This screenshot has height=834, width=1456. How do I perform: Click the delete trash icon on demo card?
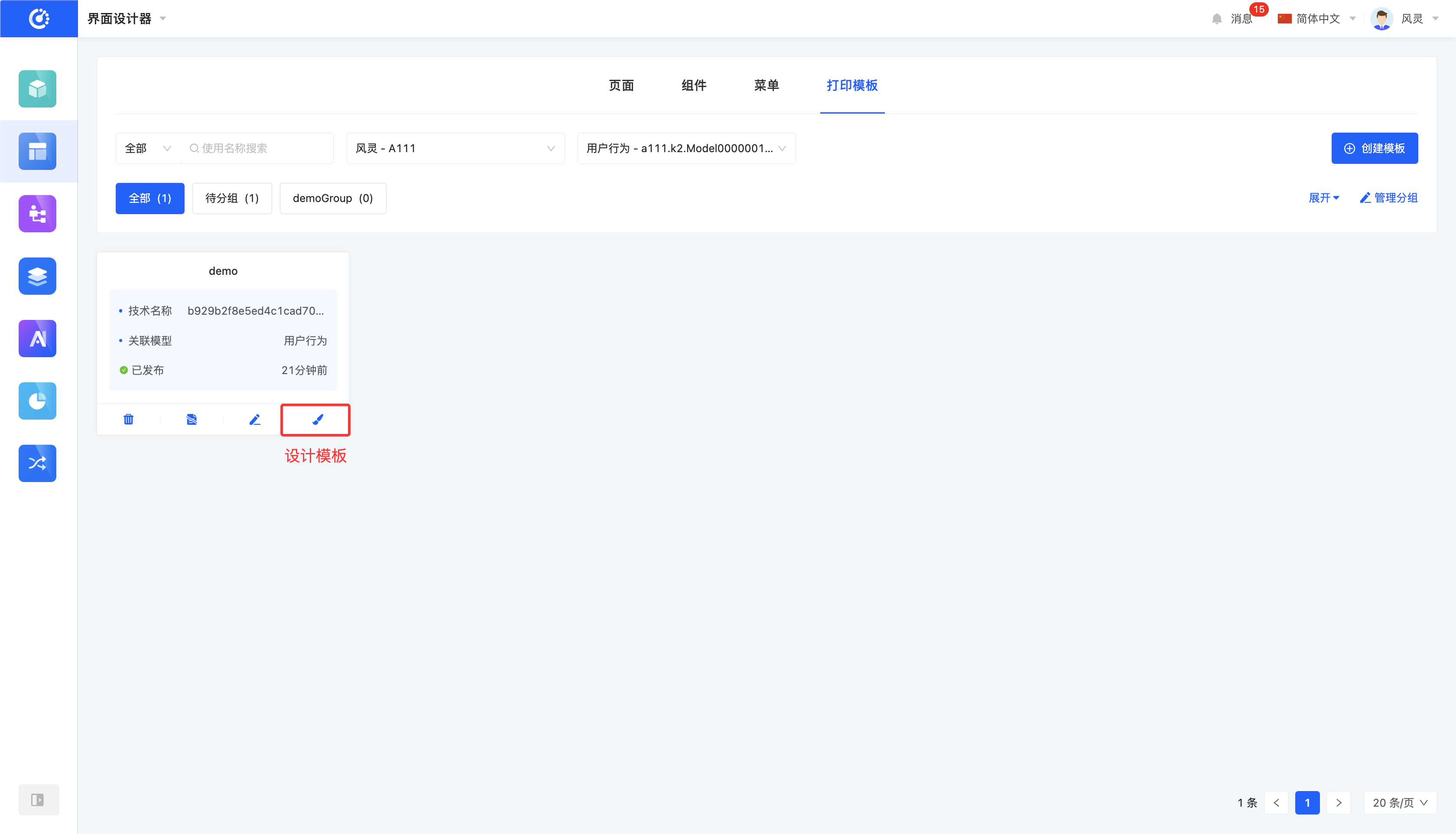tap(128, 420)
